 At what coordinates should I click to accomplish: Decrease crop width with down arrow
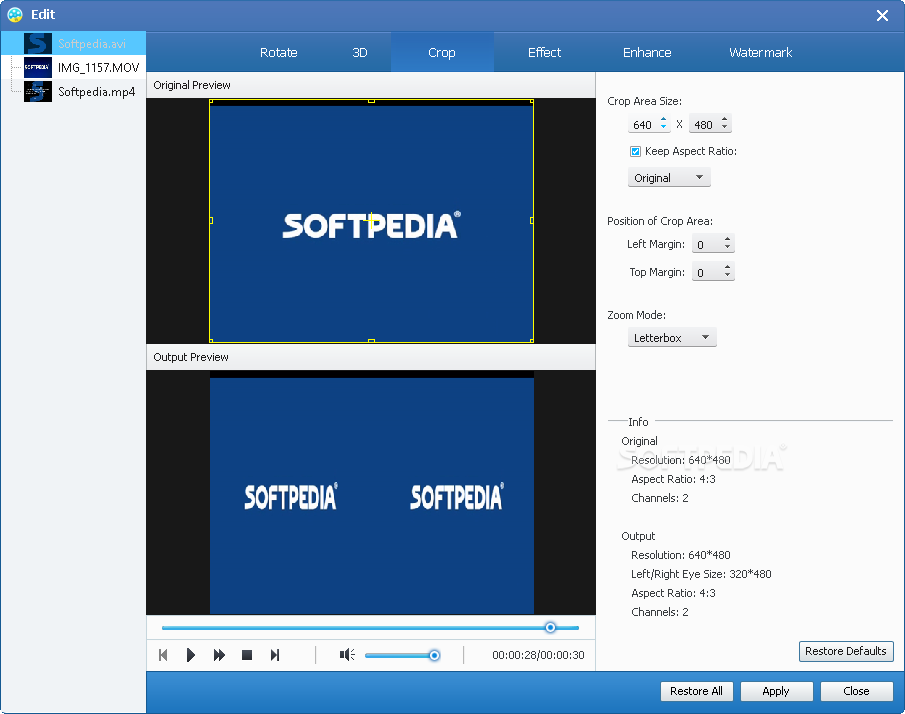pos(663,128)
